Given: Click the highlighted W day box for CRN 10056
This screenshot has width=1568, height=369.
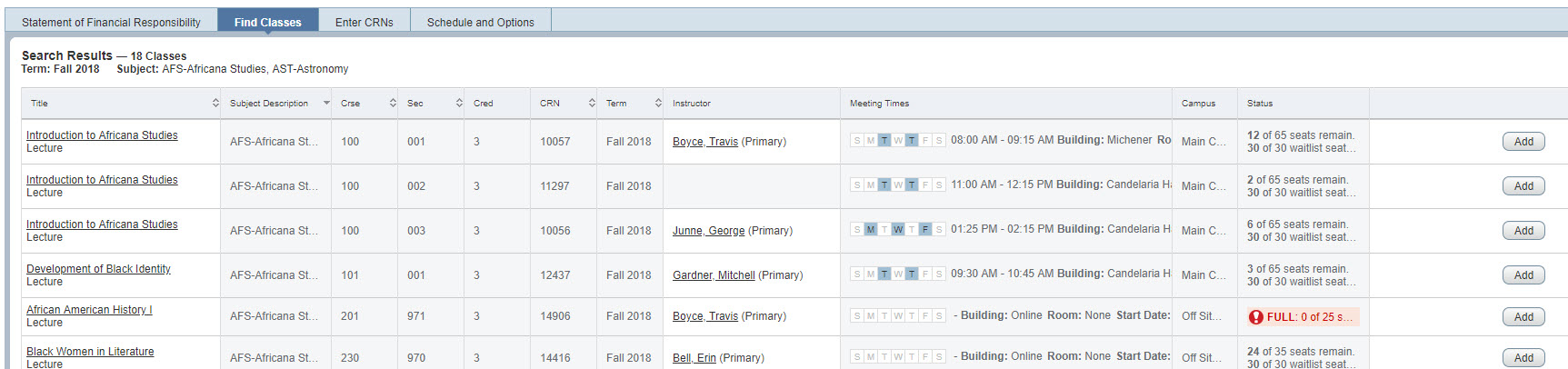Looking at the screenshot, I should click(x=898, y=230).
